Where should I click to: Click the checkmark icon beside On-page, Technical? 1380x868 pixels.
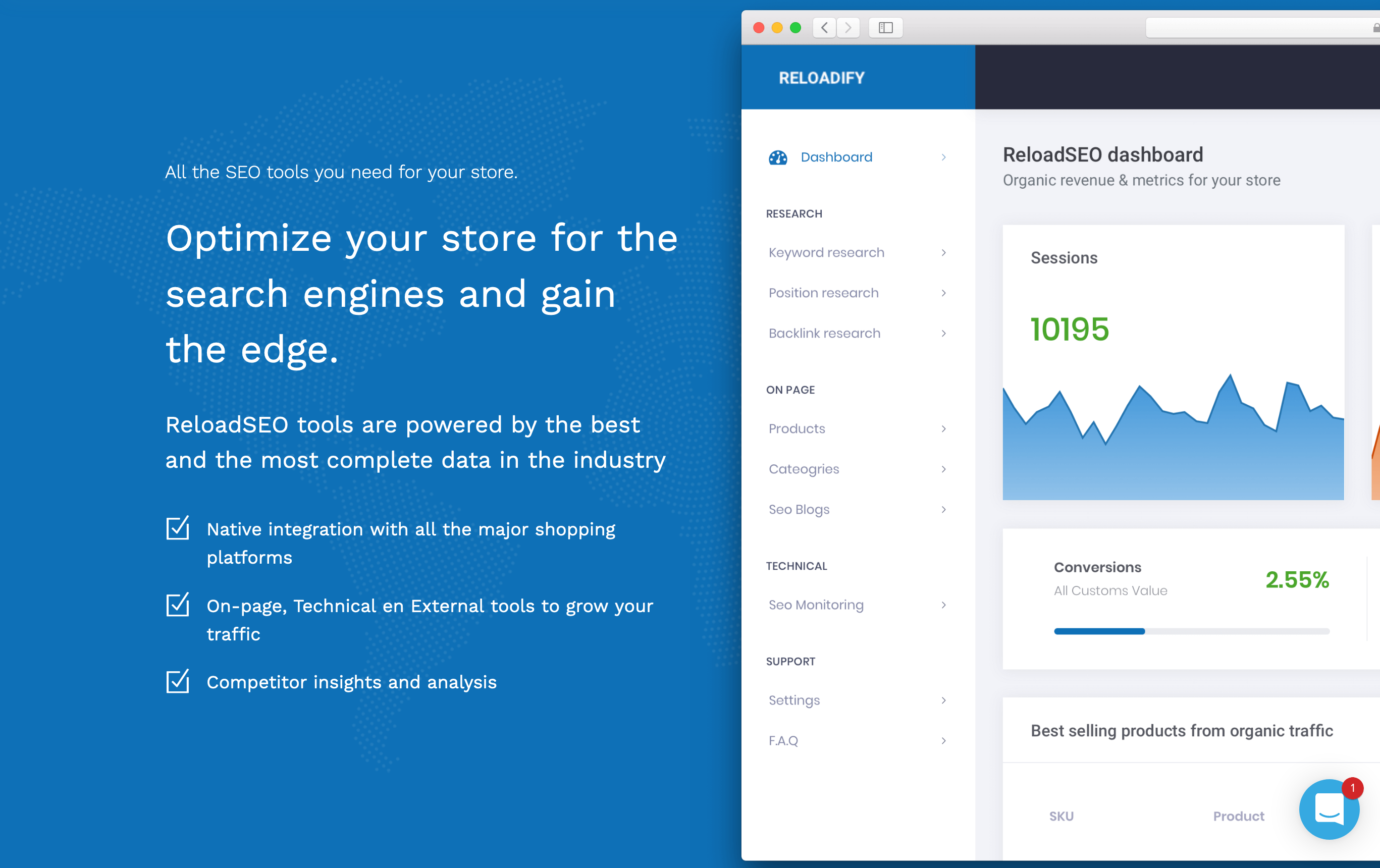(x=178, y=605)
